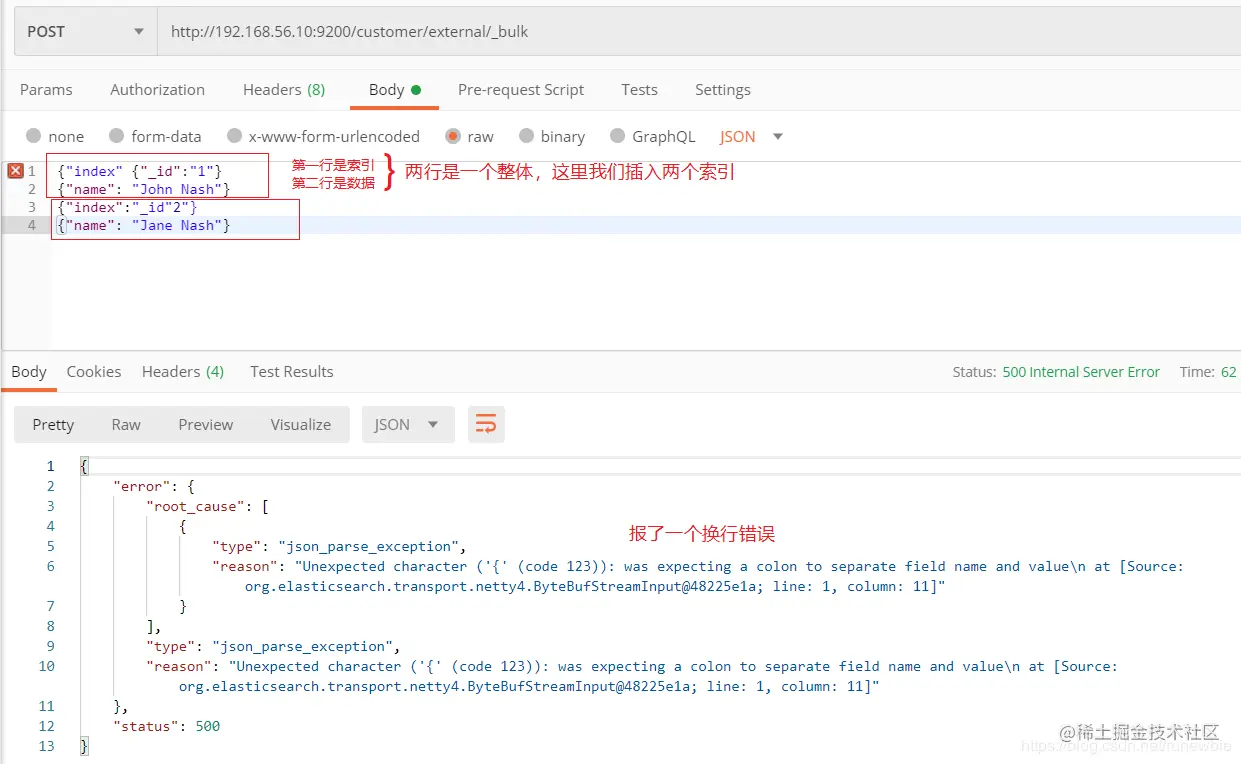
Task: Open the response Headers (4) tab
Action: 183,372
